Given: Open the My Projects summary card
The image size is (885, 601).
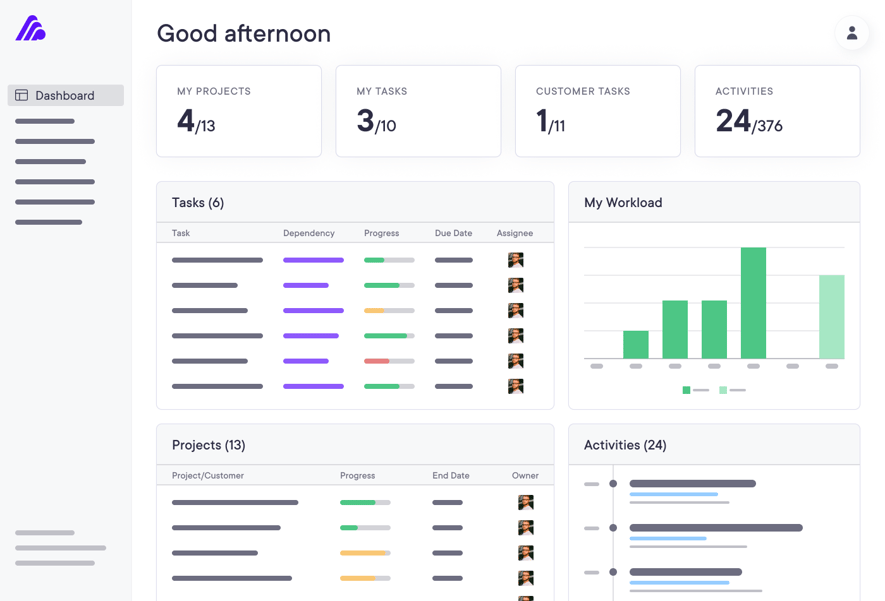Looking at the screenshot, I should [x=238, y=110].
